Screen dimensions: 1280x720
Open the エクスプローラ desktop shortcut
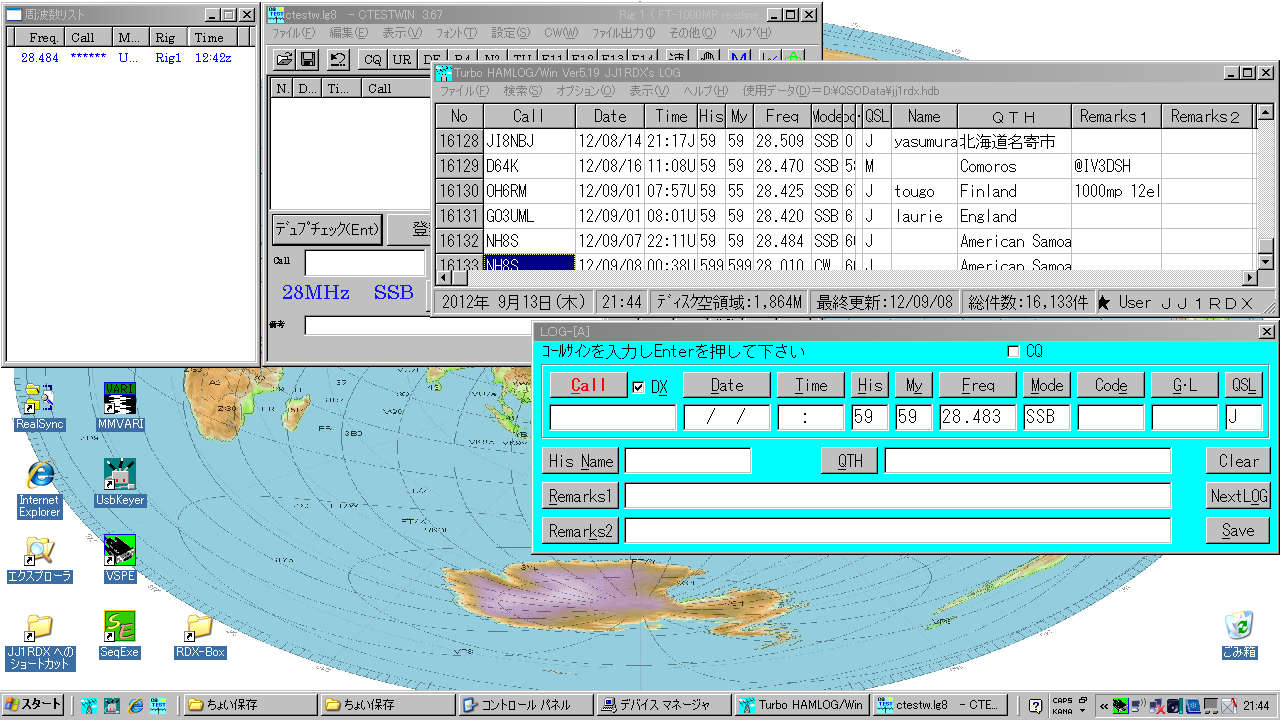coord(40,559)
